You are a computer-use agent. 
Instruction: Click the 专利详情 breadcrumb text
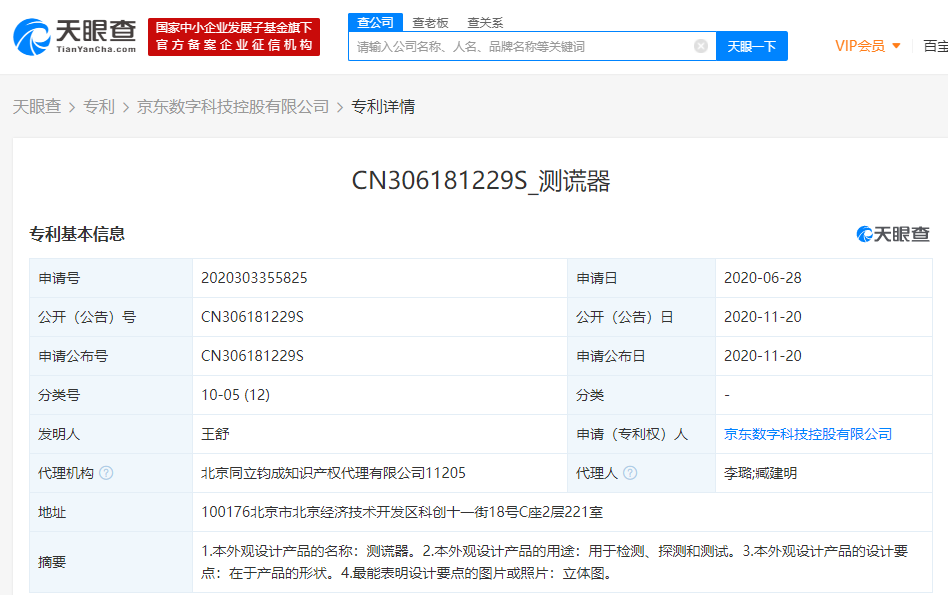tap(383, 106)
